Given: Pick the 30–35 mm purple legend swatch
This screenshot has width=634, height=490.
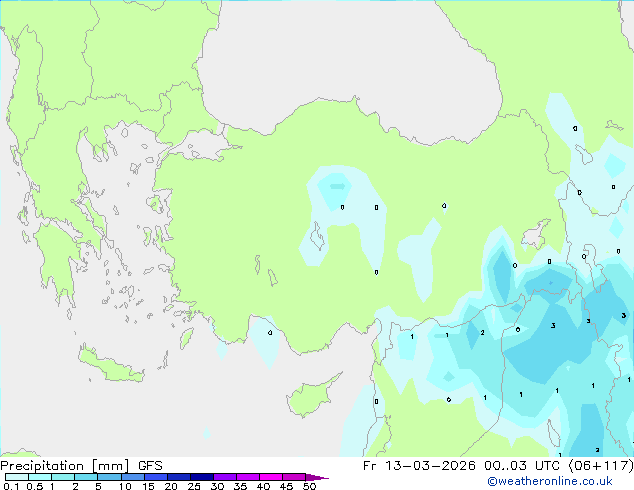Looking at the screenshot, I should (224, 477).
